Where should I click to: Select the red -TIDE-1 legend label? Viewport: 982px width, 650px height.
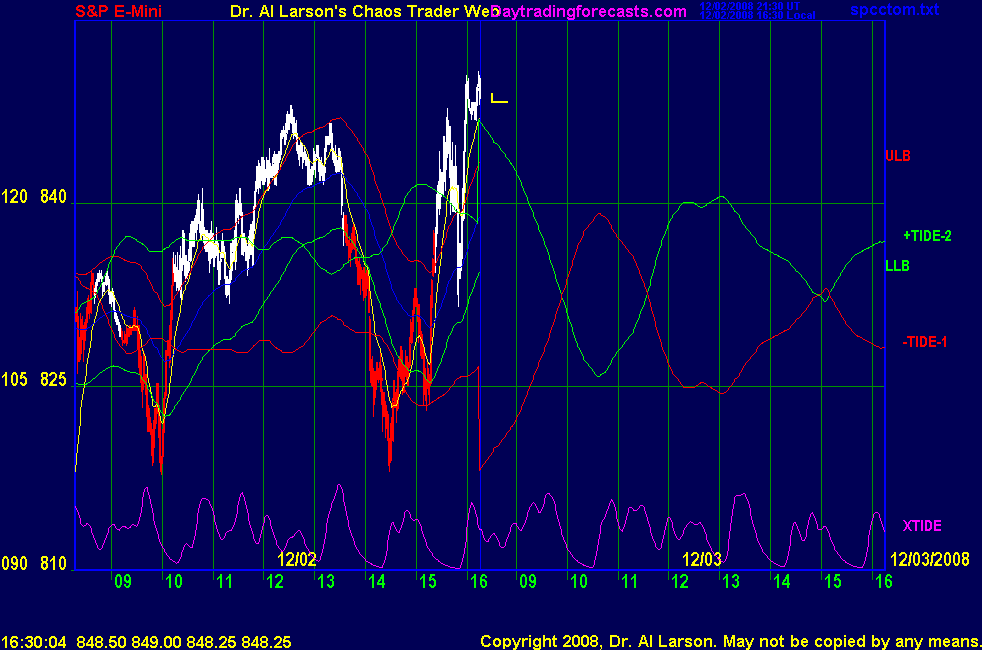tap(924, 342)
